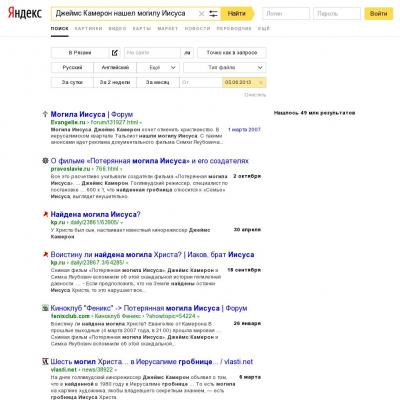Open the 'Тип файла' dropdown

[x=225, y=67]
